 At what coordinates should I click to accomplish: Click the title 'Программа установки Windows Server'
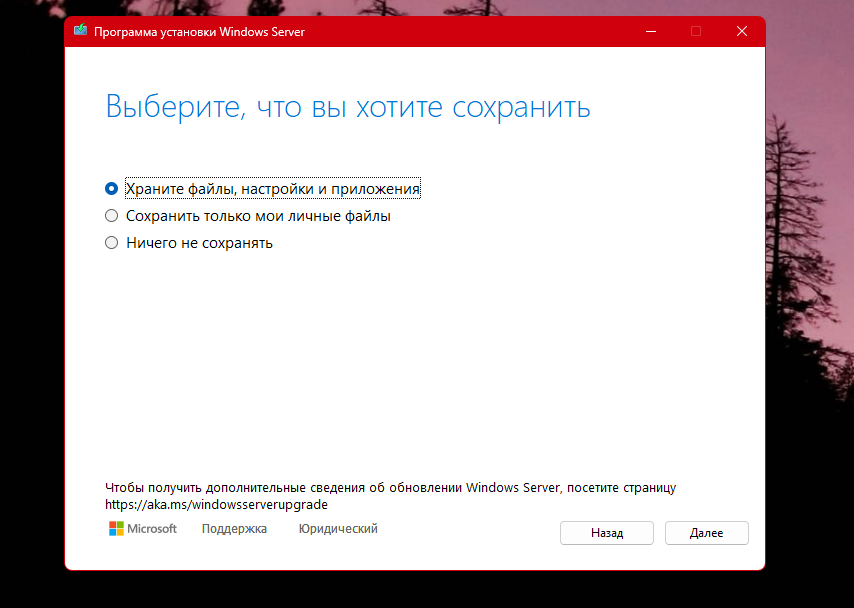(199, 32)
